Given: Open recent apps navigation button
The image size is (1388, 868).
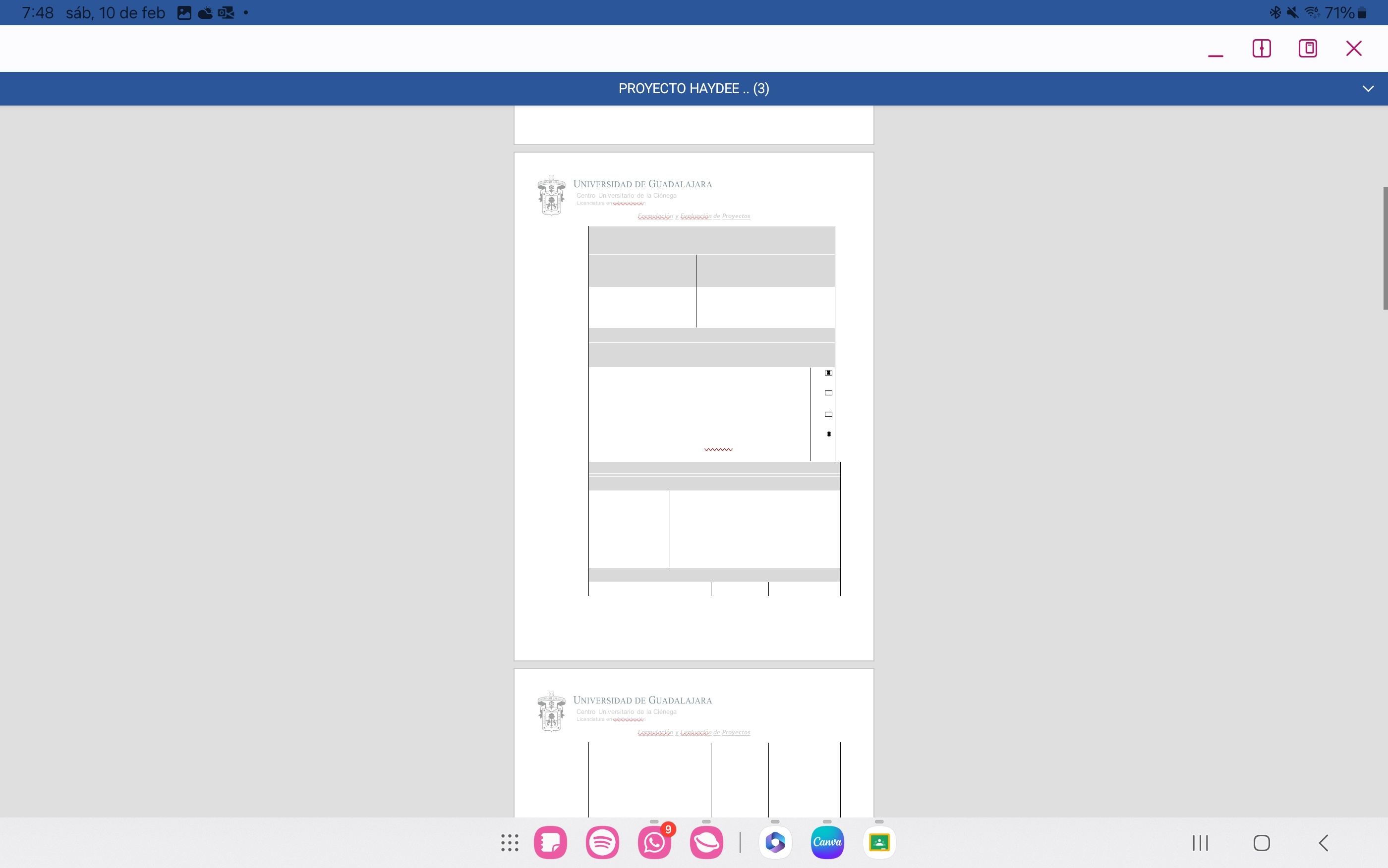Looking at the screenshot, I should (1200, 843).
